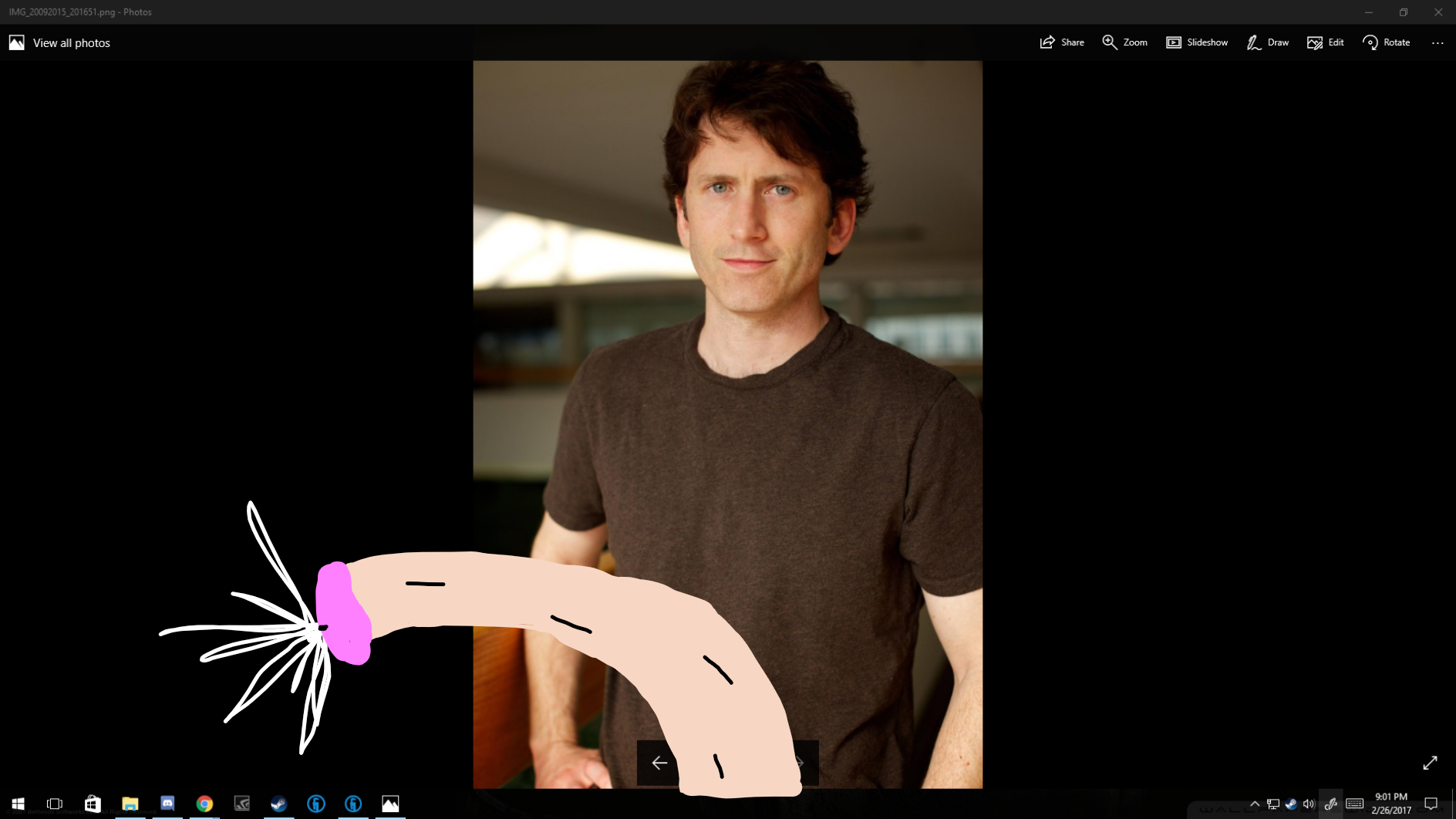Open the volume control in the system tray
The image size is (1456, 819).
tap(1309, 804)
